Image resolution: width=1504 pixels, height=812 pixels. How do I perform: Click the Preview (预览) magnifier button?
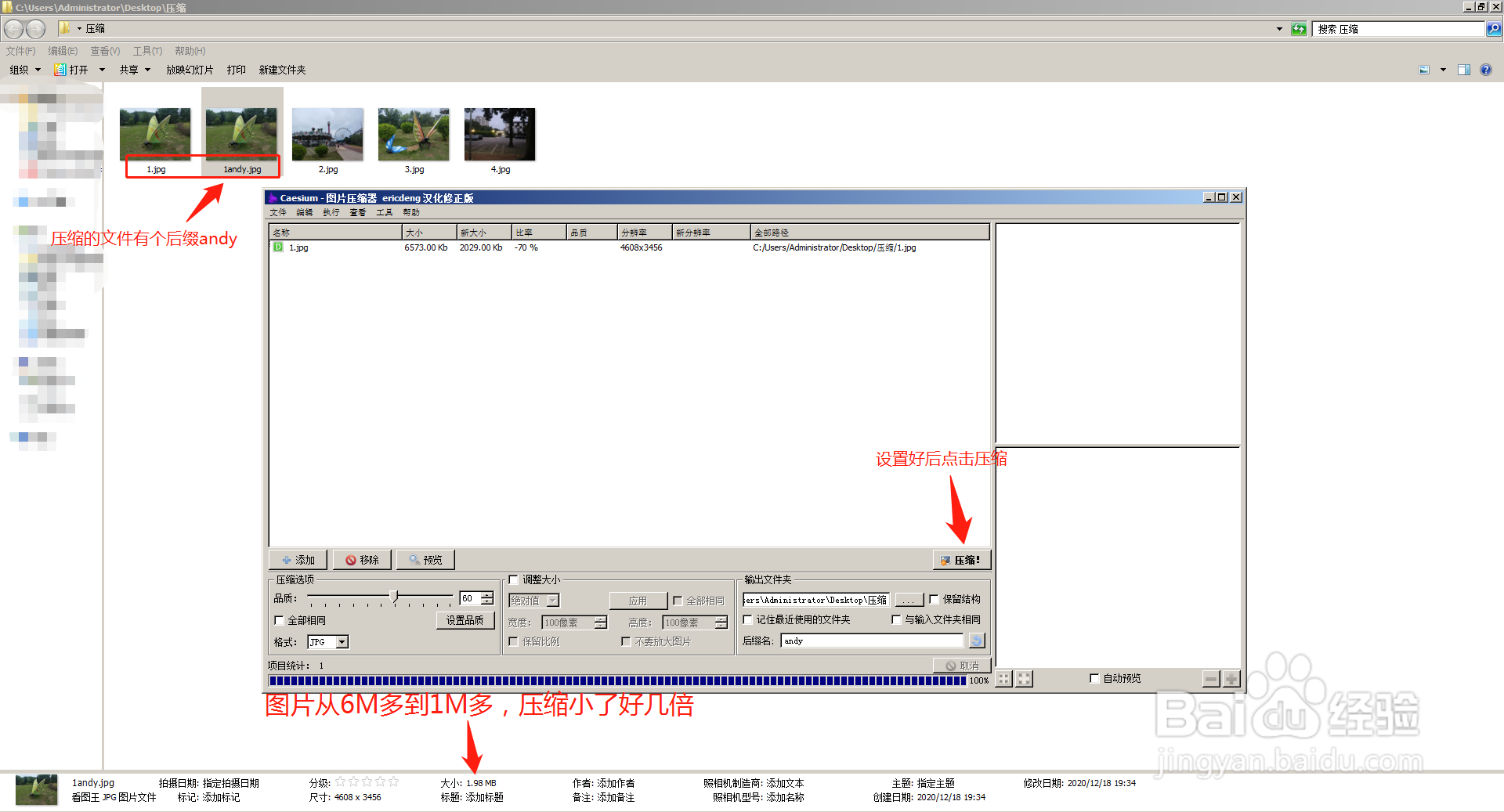pyautogui.click(x=425, y=560)
